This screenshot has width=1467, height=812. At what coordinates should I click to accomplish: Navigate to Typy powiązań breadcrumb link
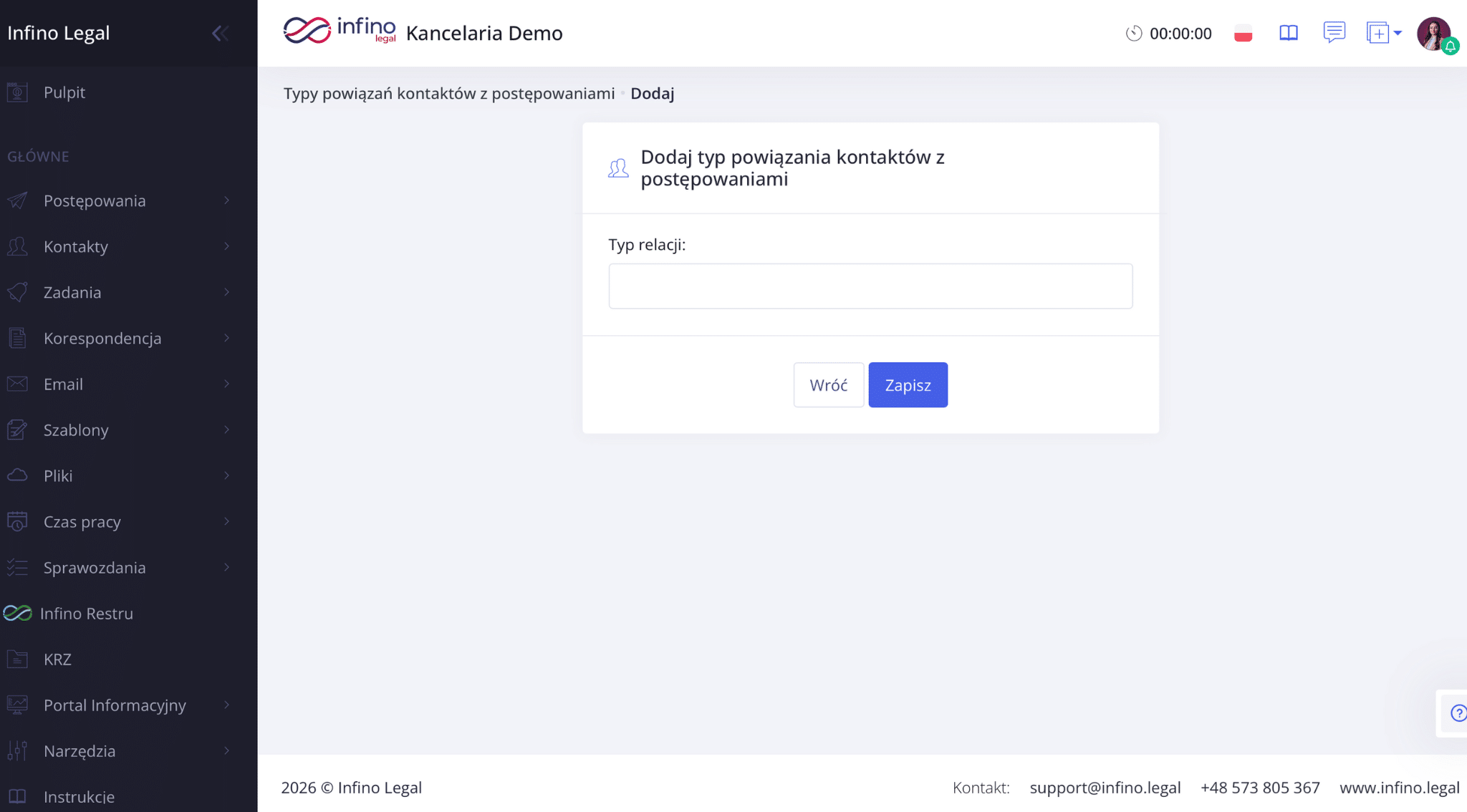449,94
